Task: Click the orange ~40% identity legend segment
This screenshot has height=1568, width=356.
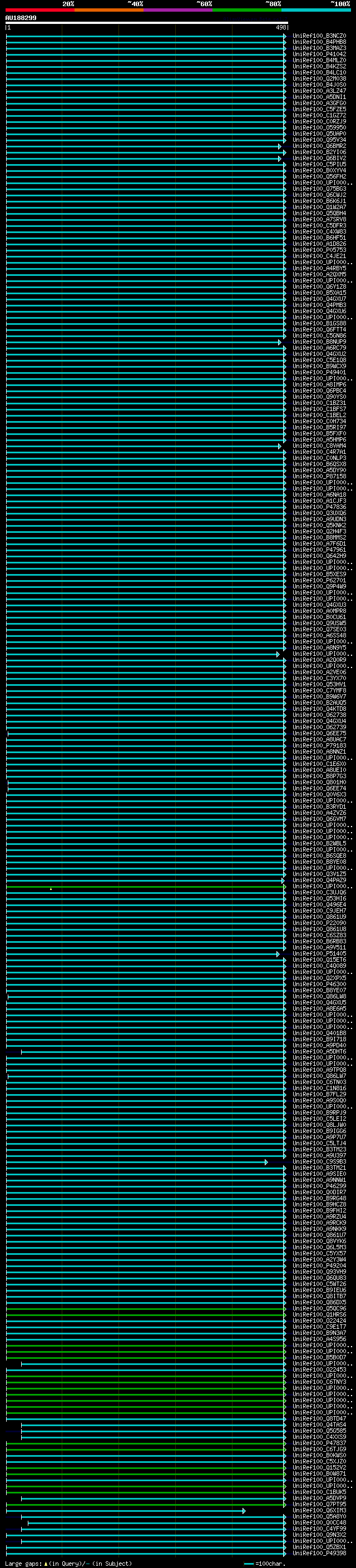Action: [x=109, y=11]
